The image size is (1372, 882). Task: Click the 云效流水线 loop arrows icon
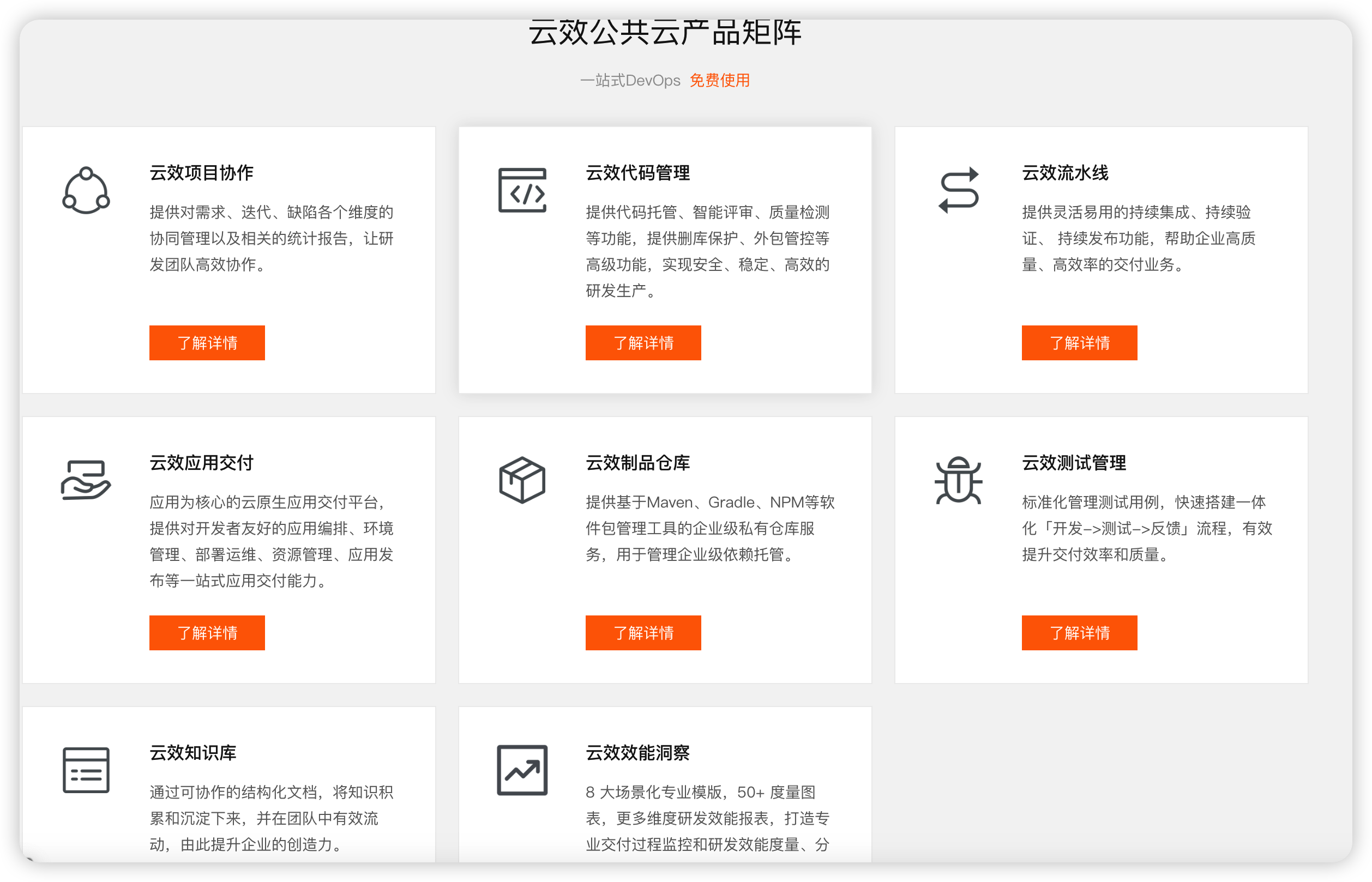point(959,190)
